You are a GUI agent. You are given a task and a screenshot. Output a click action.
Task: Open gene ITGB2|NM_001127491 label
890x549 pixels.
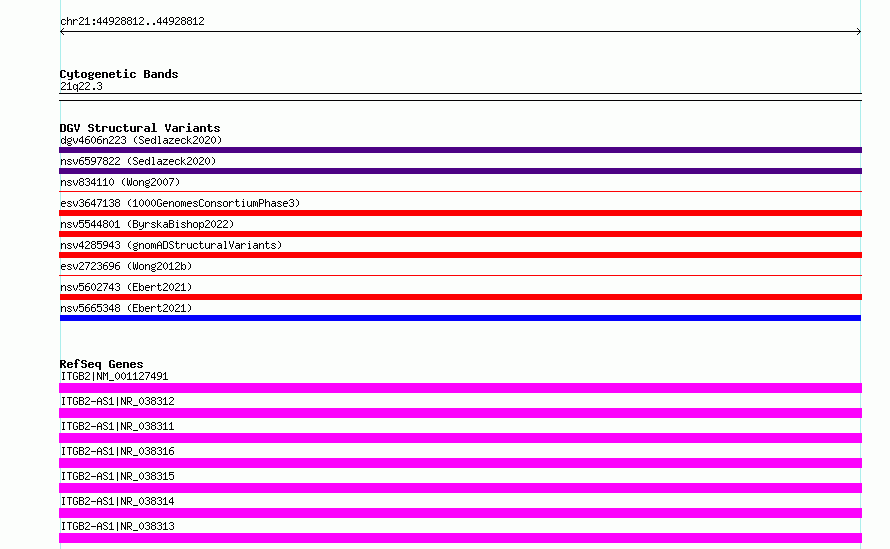click(114, 376)
